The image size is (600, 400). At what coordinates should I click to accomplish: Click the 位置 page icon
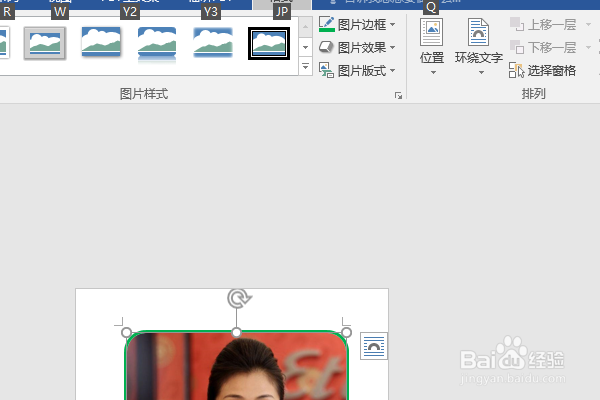[x=432, y=32]
